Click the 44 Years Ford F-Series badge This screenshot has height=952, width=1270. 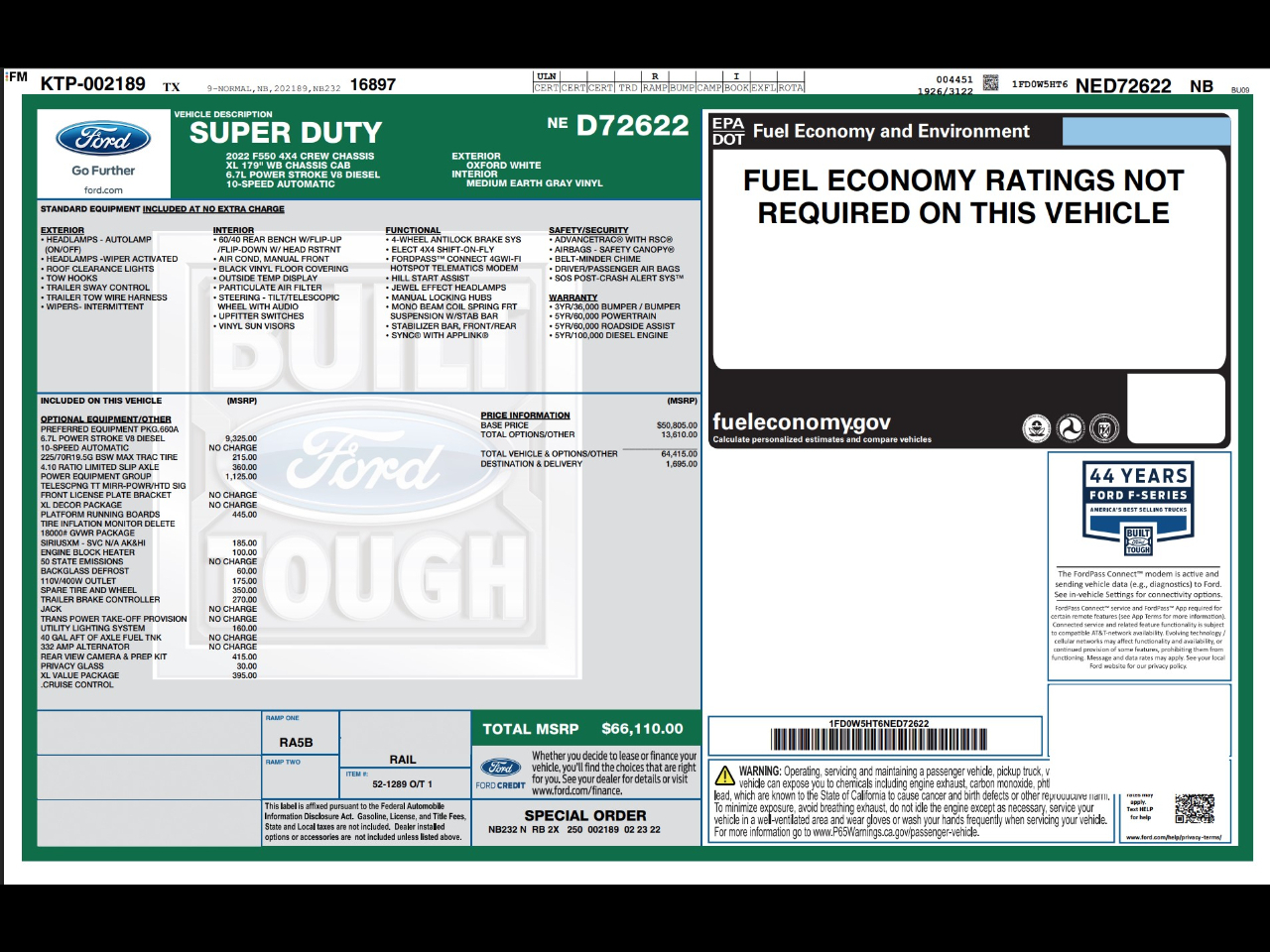tap(1138, 510)
